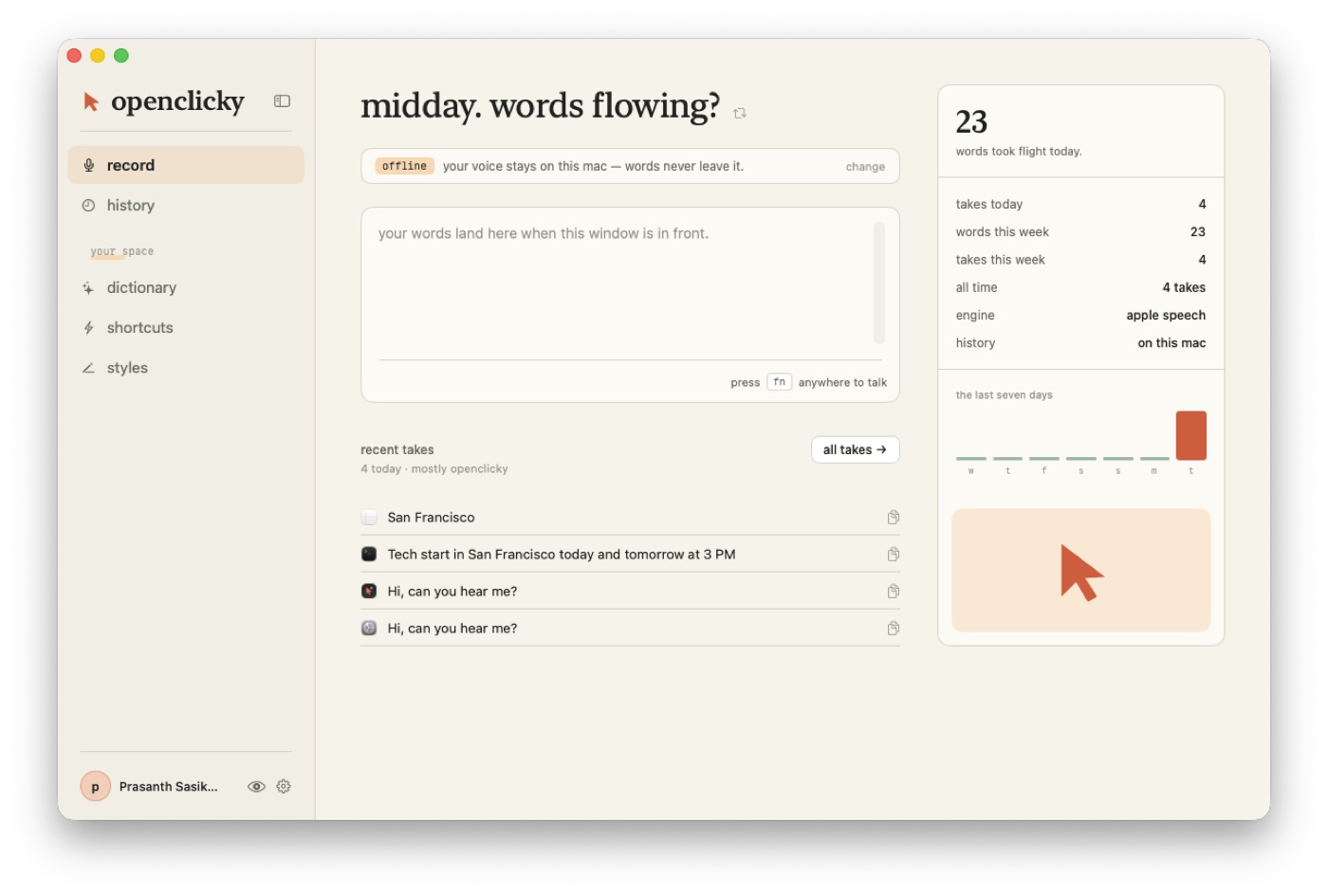Open the styles page
Viewport: 1328px width, 896px height.
[x=186, y=368]
